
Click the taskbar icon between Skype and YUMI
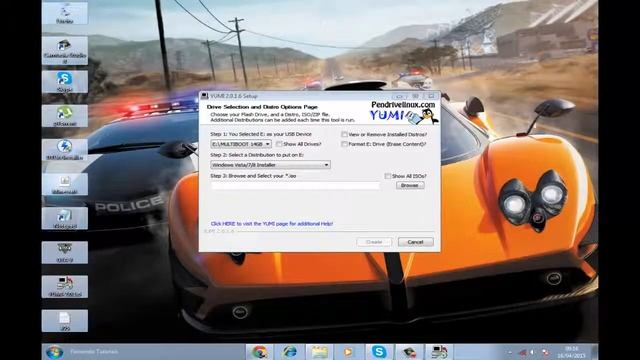click(x=409, y=352)
